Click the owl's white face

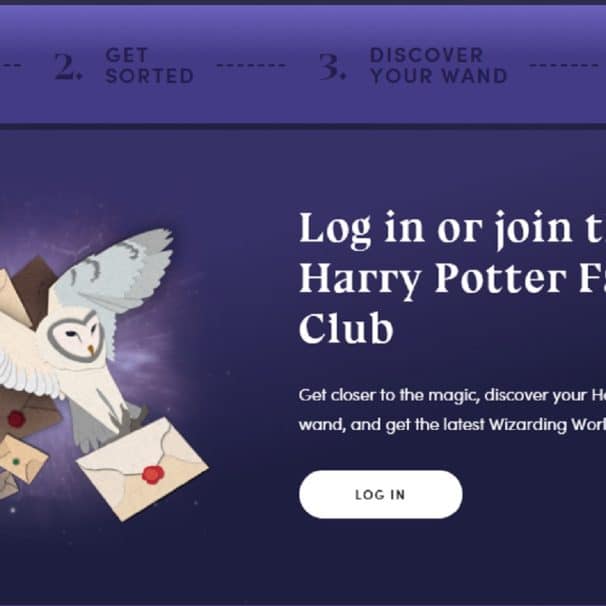tap(76, 336)
